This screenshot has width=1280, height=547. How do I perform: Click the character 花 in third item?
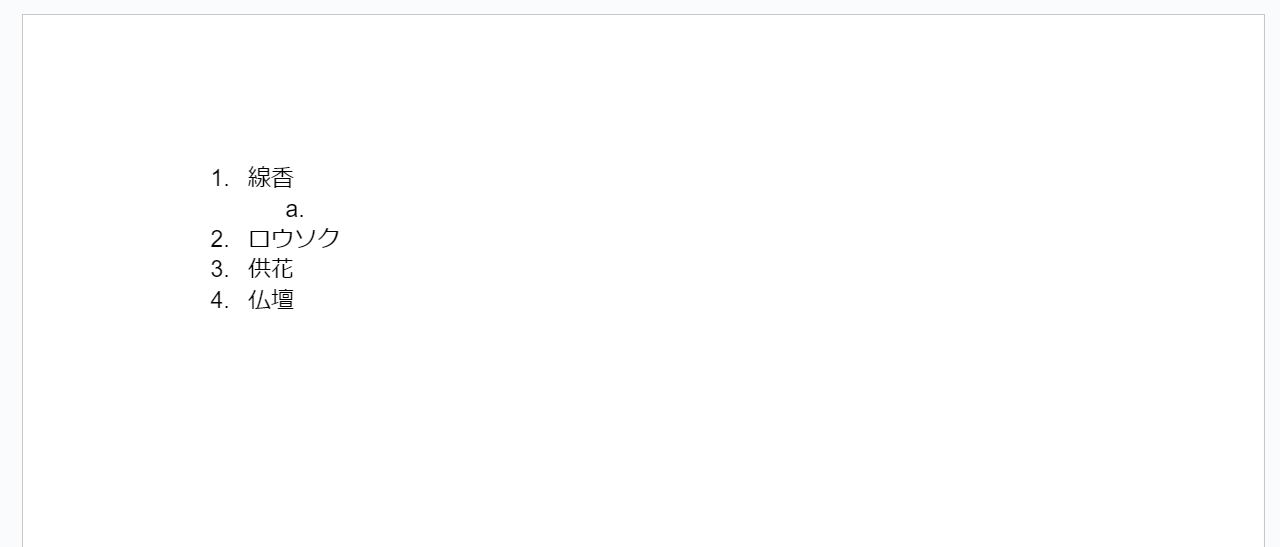click(x=283, y=269)
